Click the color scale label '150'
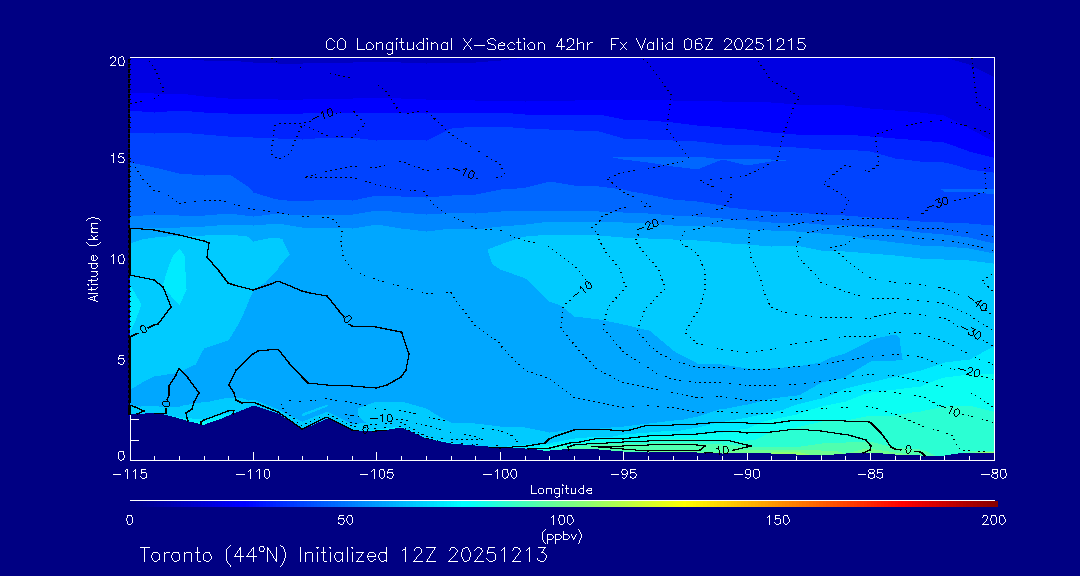Image resolution: width=1080 pixels, height=576 pixels. [779, 520]
